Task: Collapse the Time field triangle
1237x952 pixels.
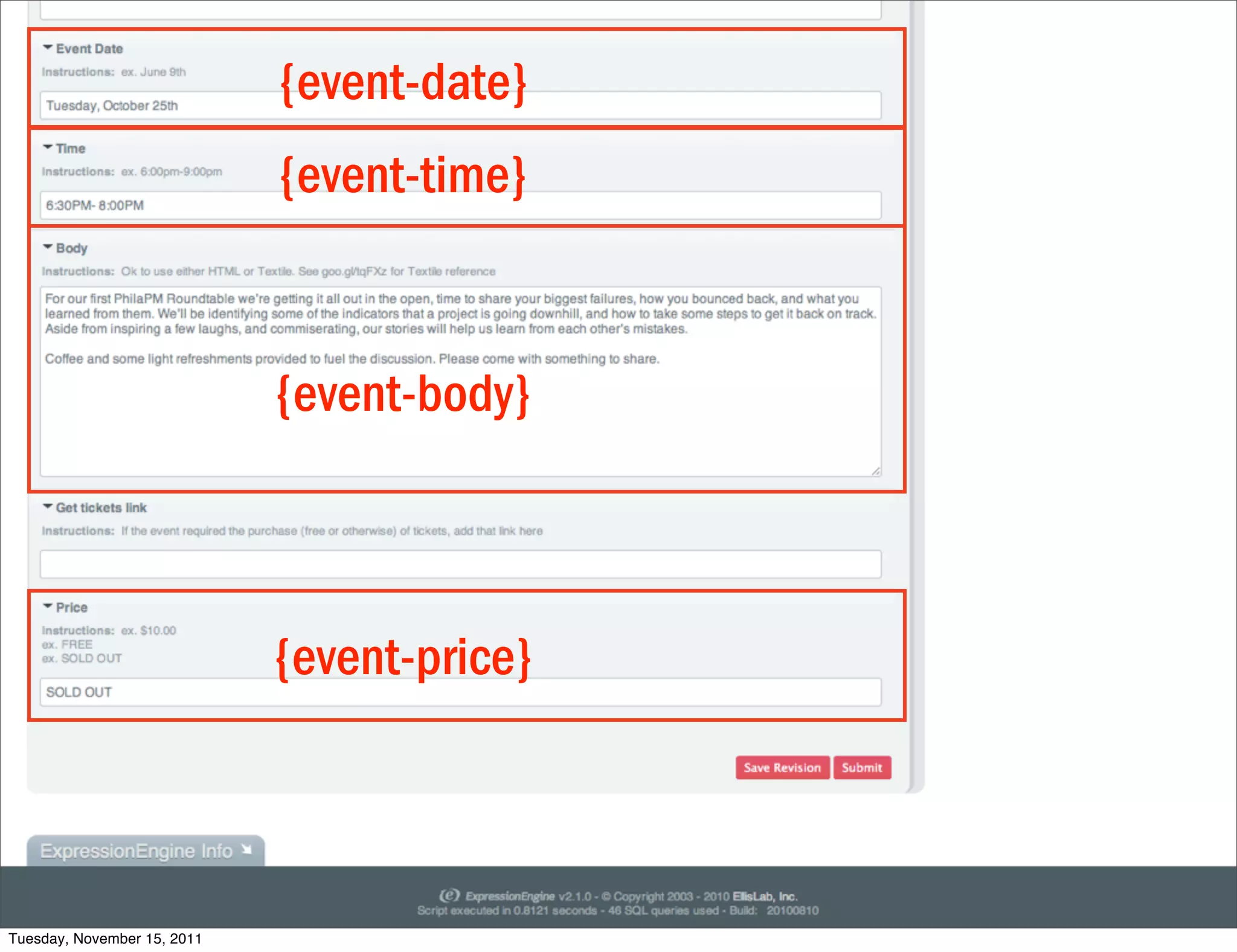Action: pyautogui.click(x=48, y=147)
